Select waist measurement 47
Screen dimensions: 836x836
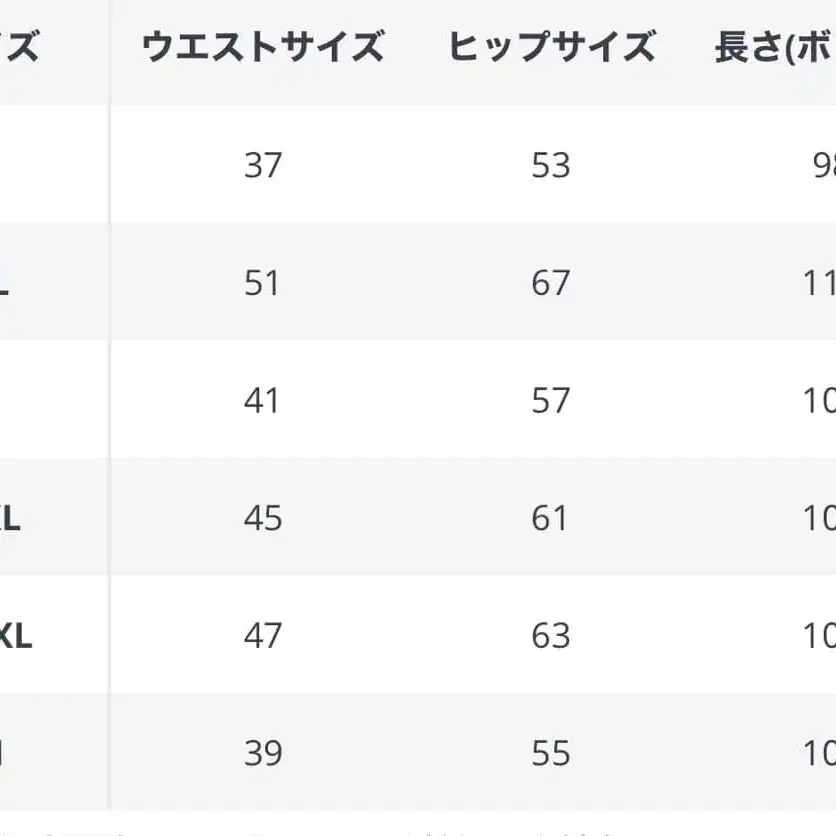tap(262, 636)
